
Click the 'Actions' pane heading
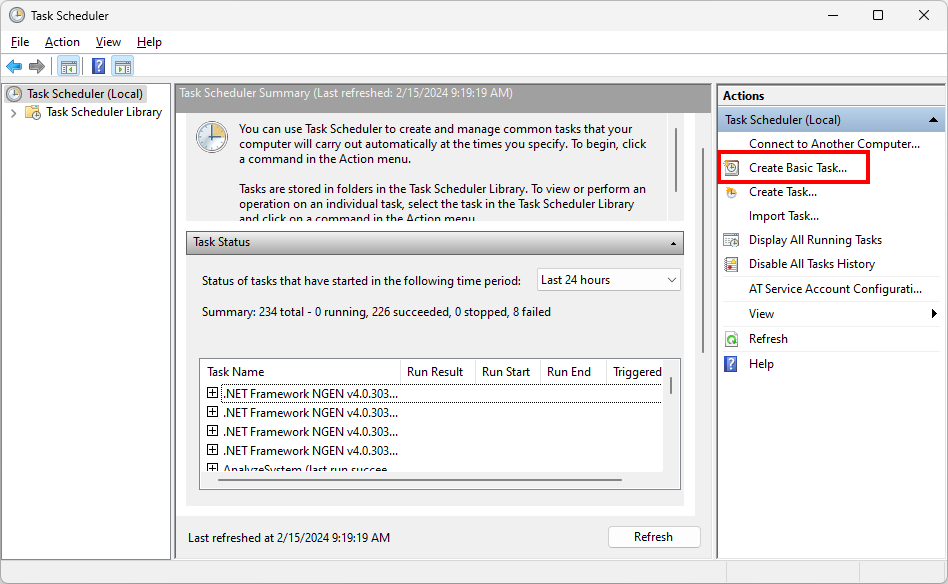[744, 96]
